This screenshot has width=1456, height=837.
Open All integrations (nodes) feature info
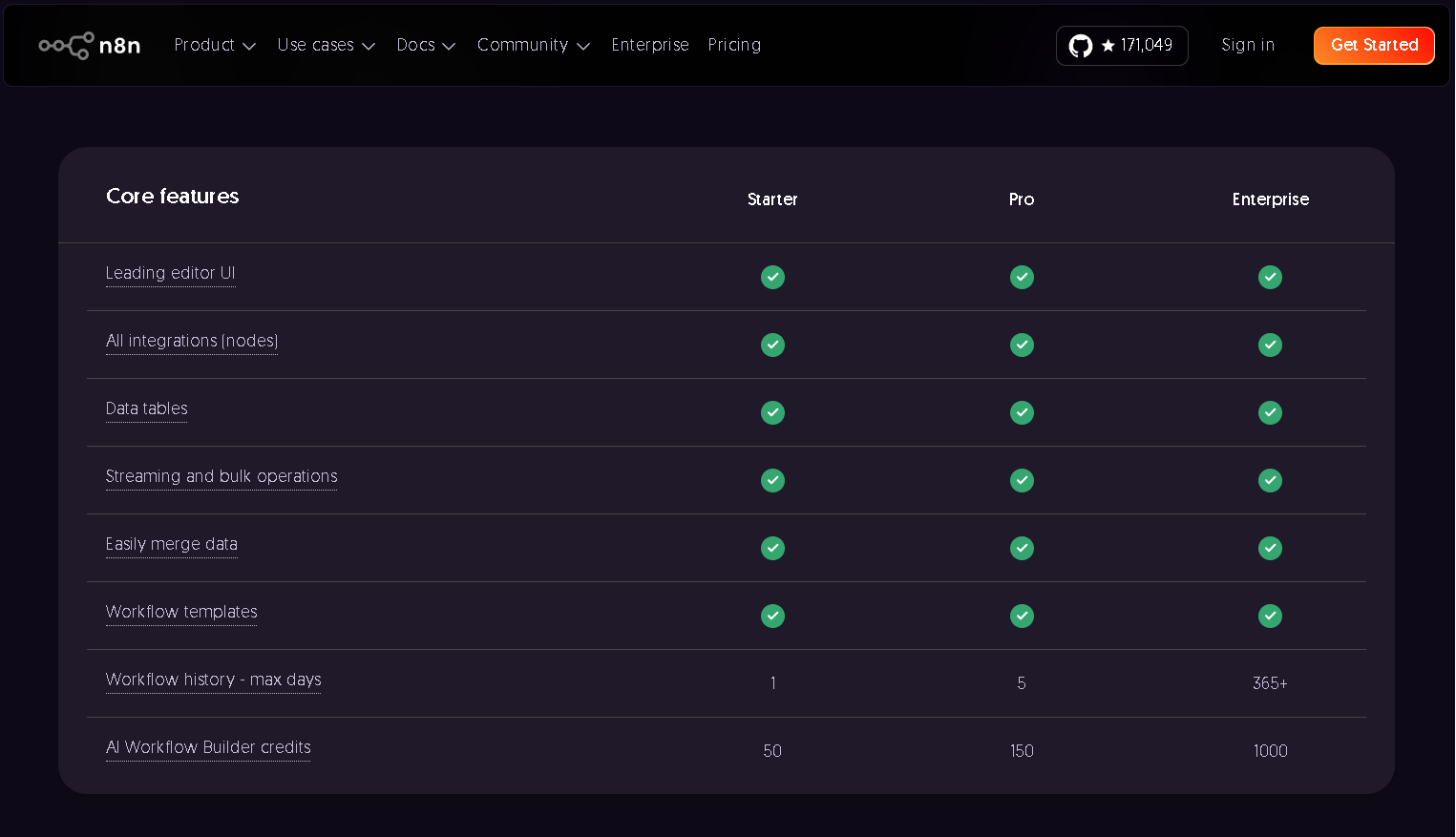pyautogui.click(x=192, y=341)
